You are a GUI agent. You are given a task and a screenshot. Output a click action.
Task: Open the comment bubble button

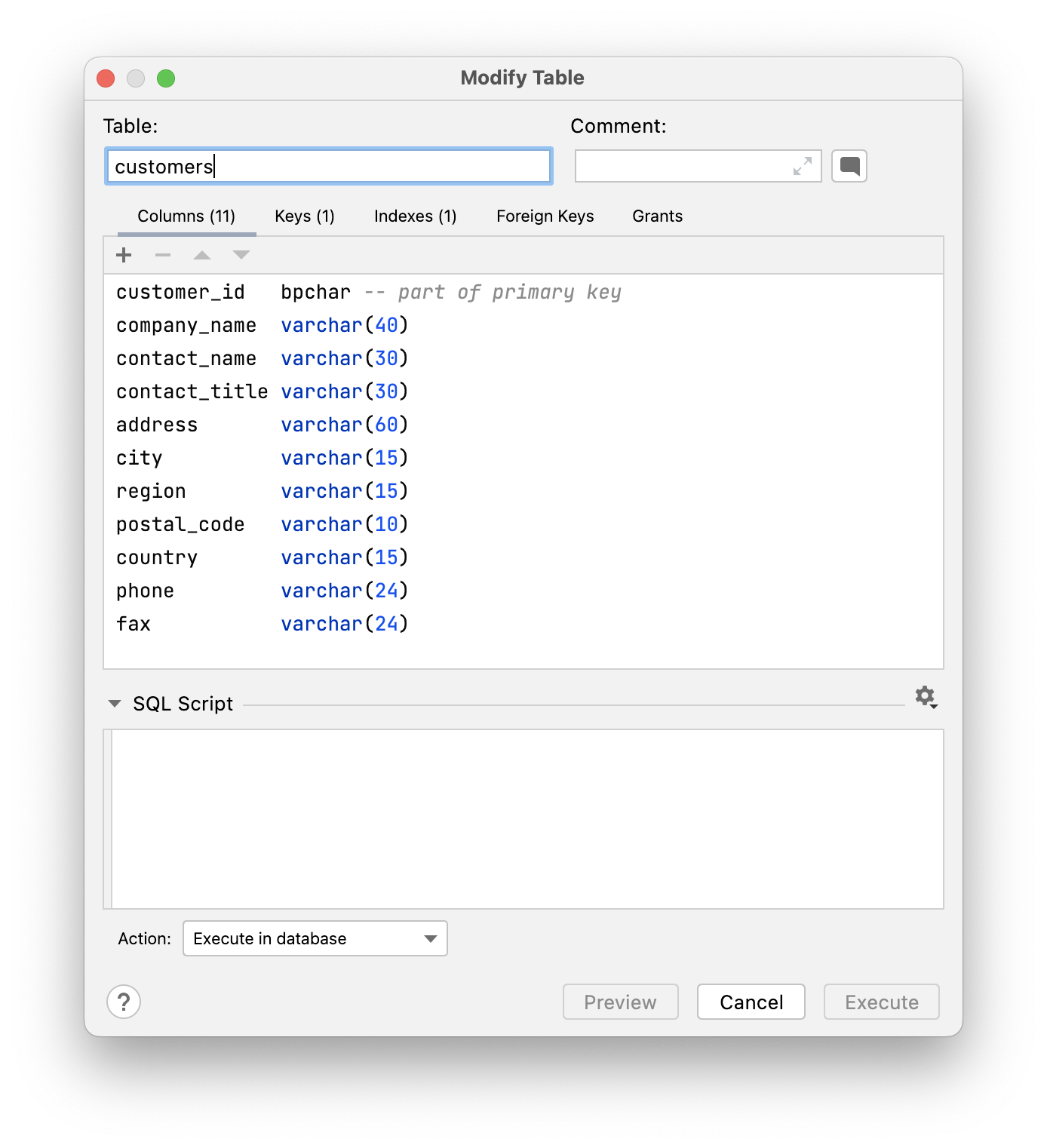(849, 166)
